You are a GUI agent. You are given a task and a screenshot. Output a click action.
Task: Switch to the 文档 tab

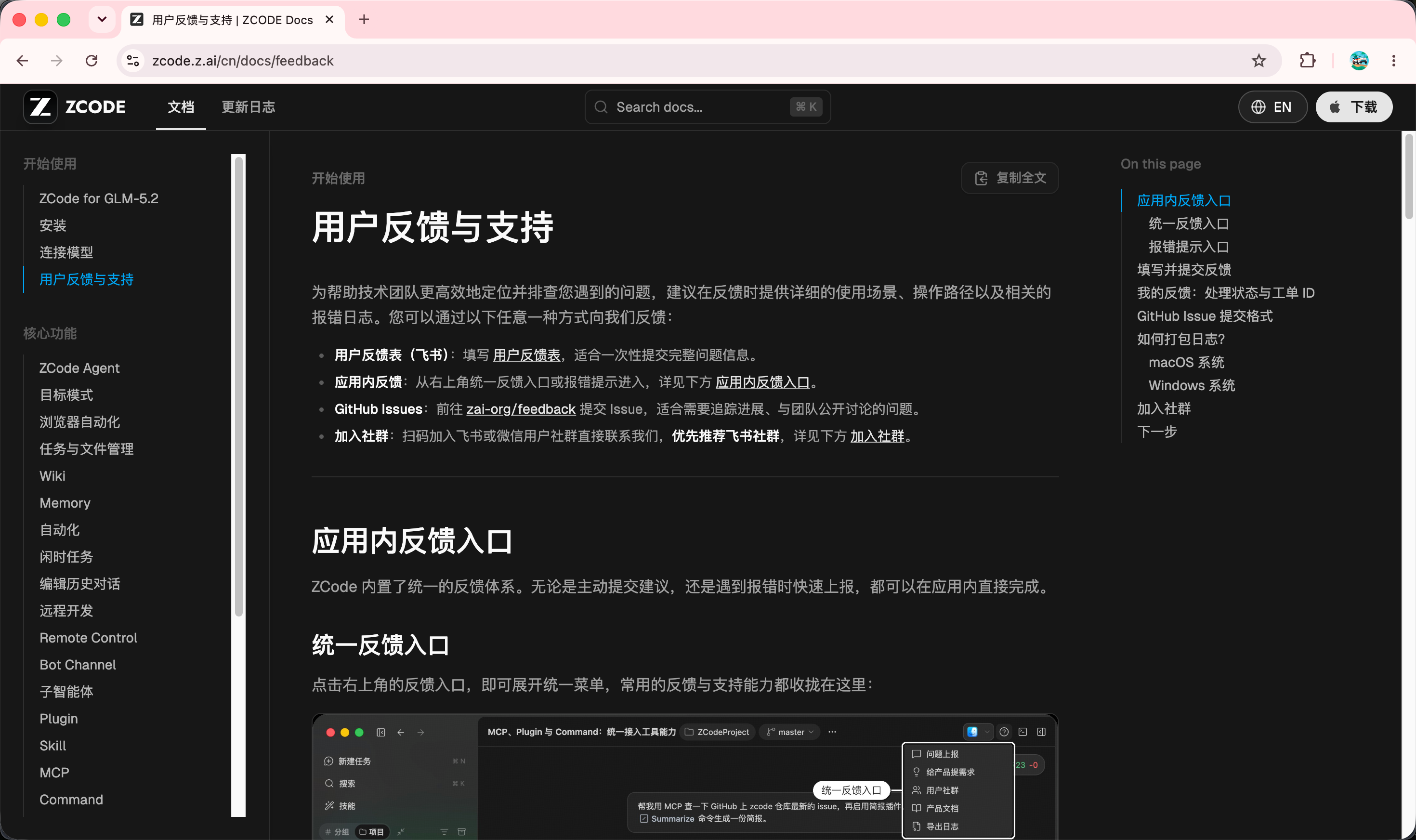(x=181, y=107)
